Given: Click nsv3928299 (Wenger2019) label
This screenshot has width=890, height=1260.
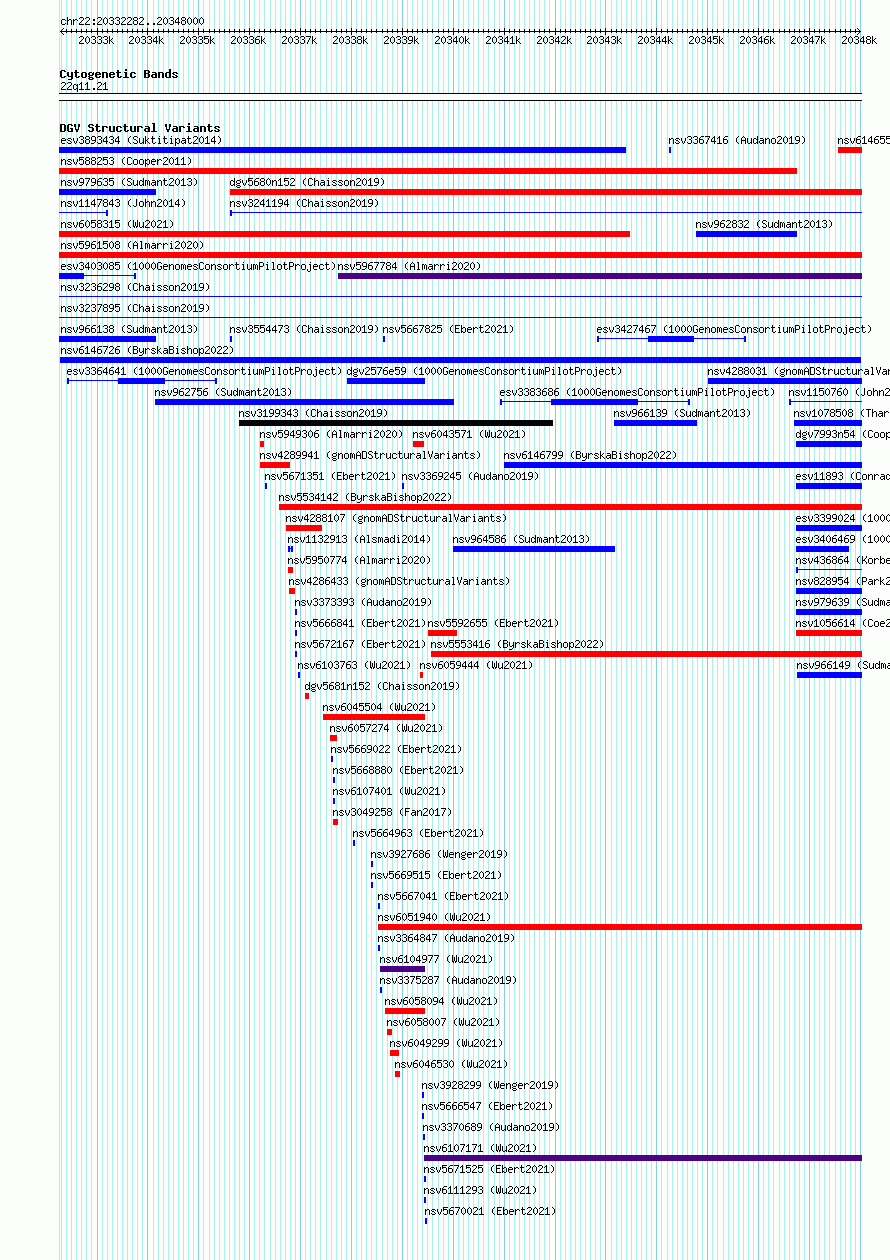Looking at the screenshot, I should tap(490, 1086).
